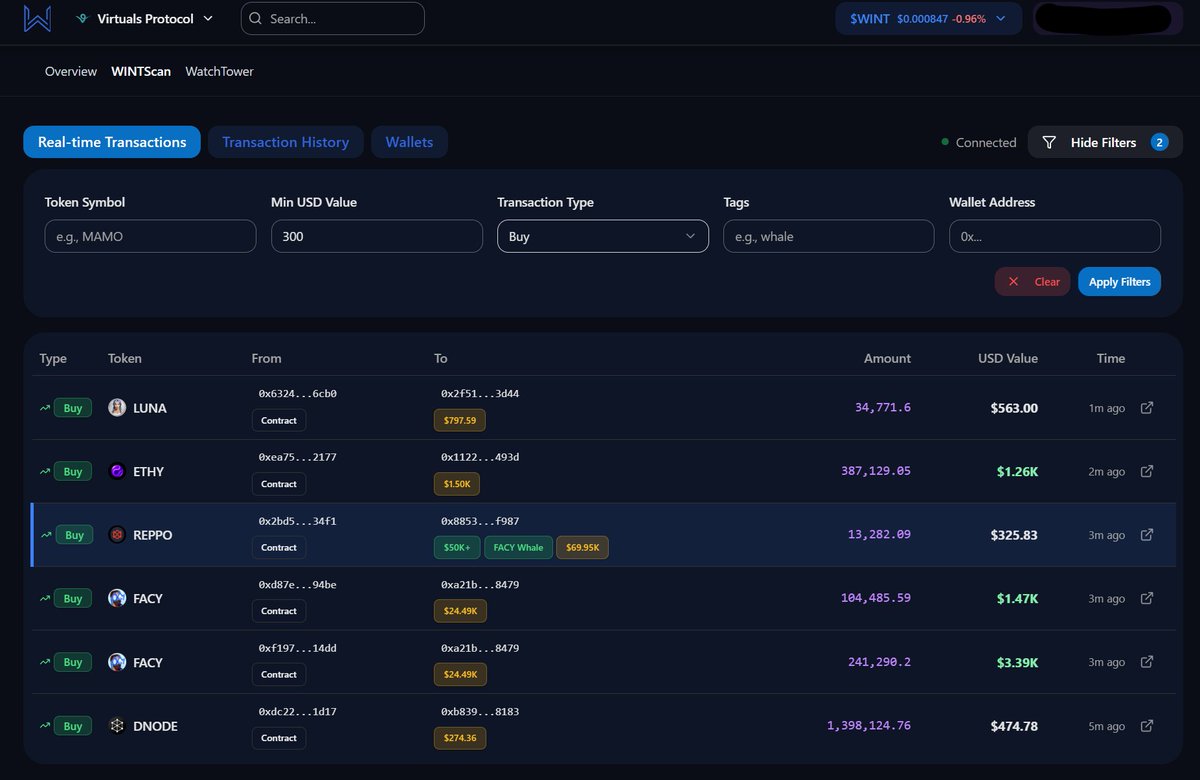Switch to WINTScan tab
This screenshot has width=1200, height=780.
point(141,72)
